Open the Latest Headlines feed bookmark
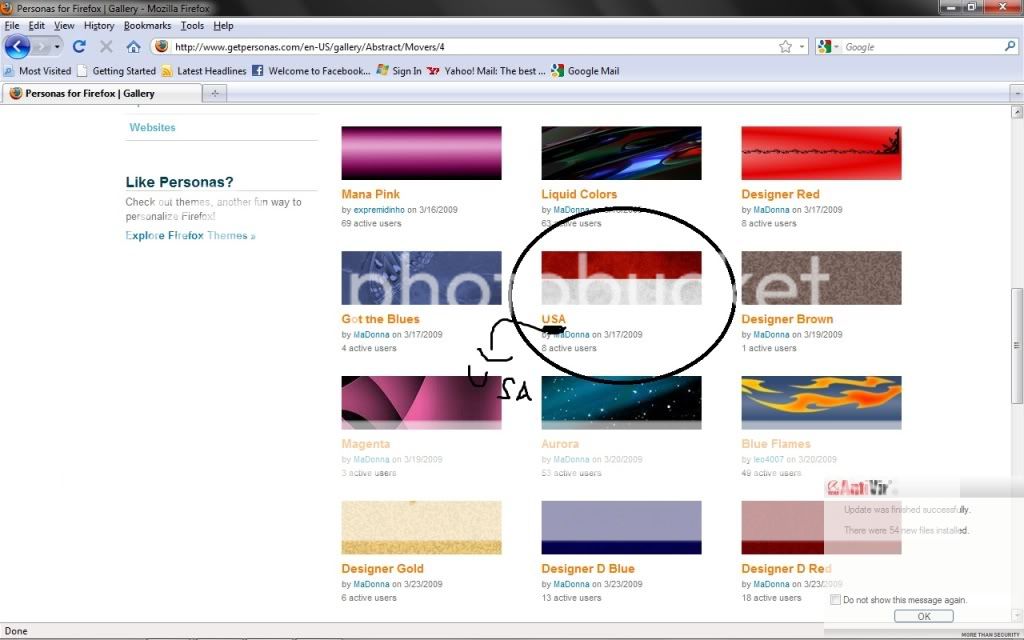 click(x=204, y=71)
